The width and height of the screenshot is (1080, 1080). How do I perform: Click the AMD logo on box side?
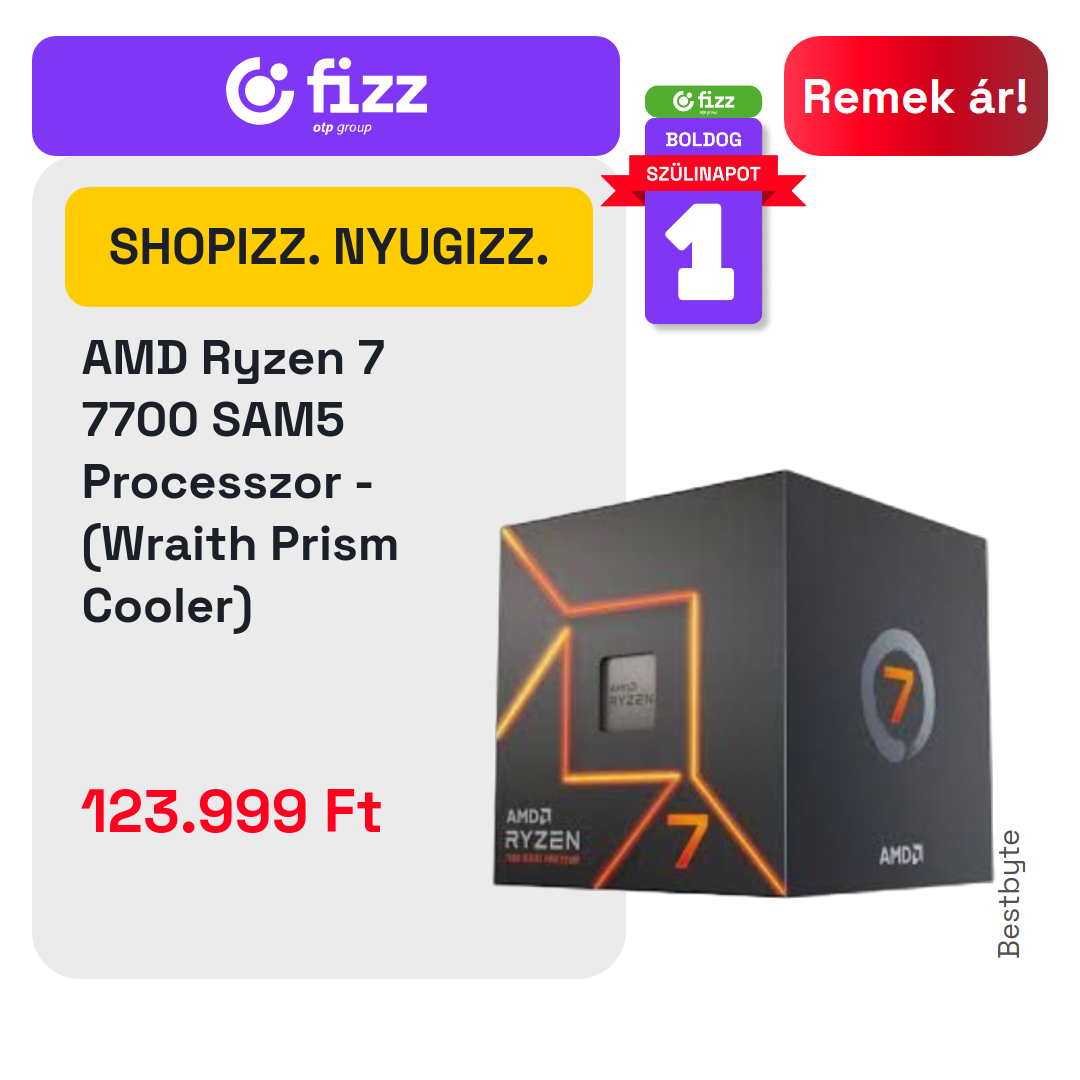(901, 855)
